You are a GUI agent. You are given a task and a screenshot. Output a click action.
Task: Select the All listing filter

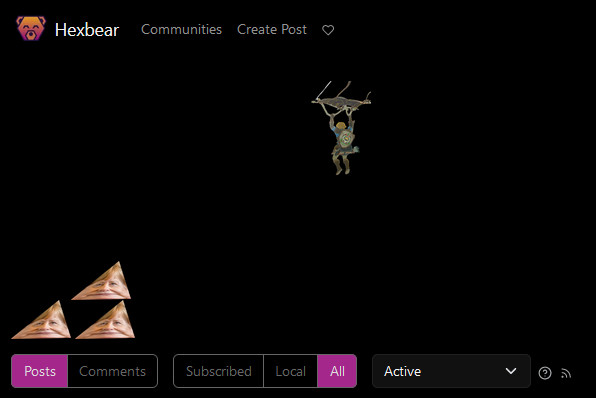click(337, 371)
